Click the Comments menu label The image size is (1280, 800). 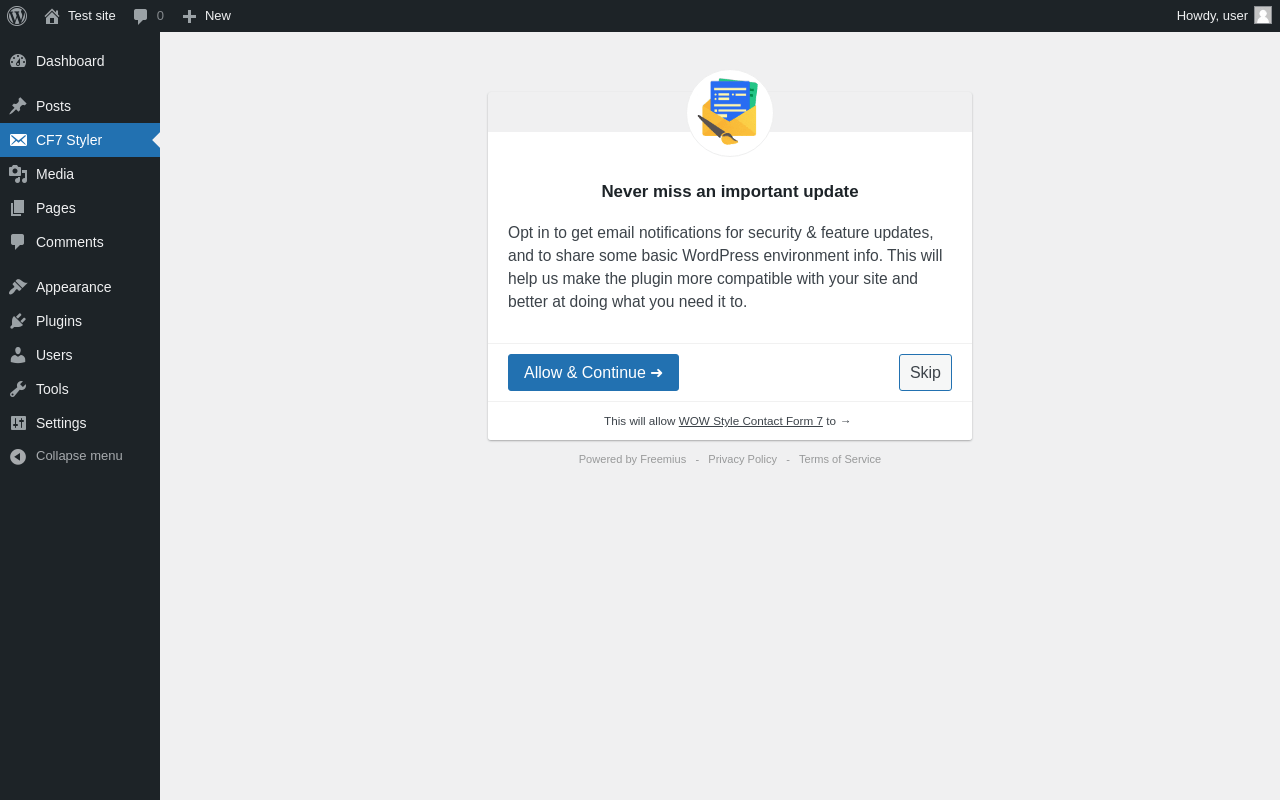[70, 242]
